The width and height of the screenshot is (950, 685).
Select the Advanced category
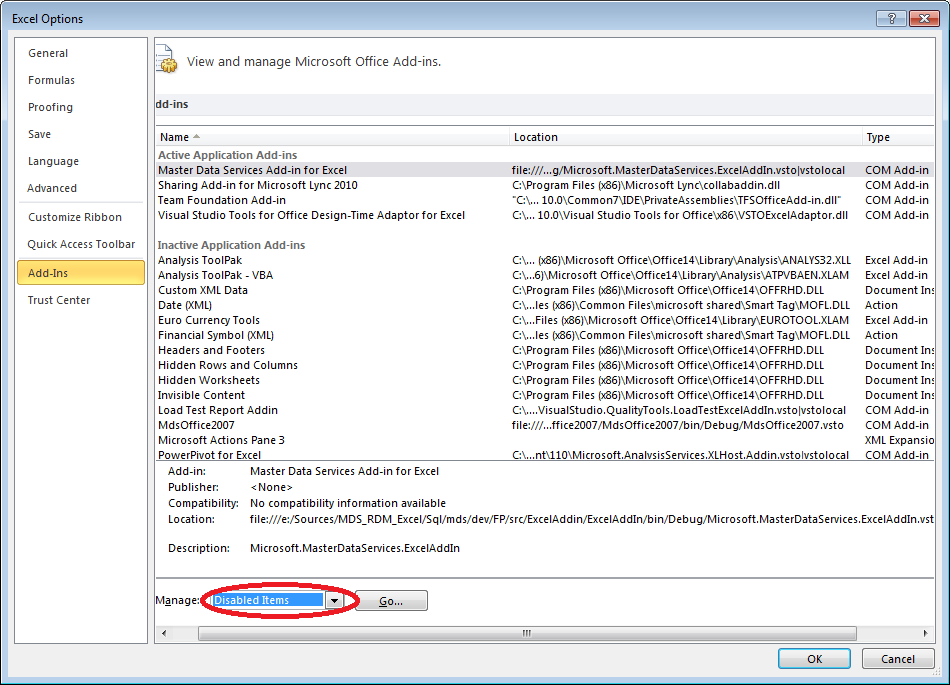pyautogui.click(x=52, y=188)
